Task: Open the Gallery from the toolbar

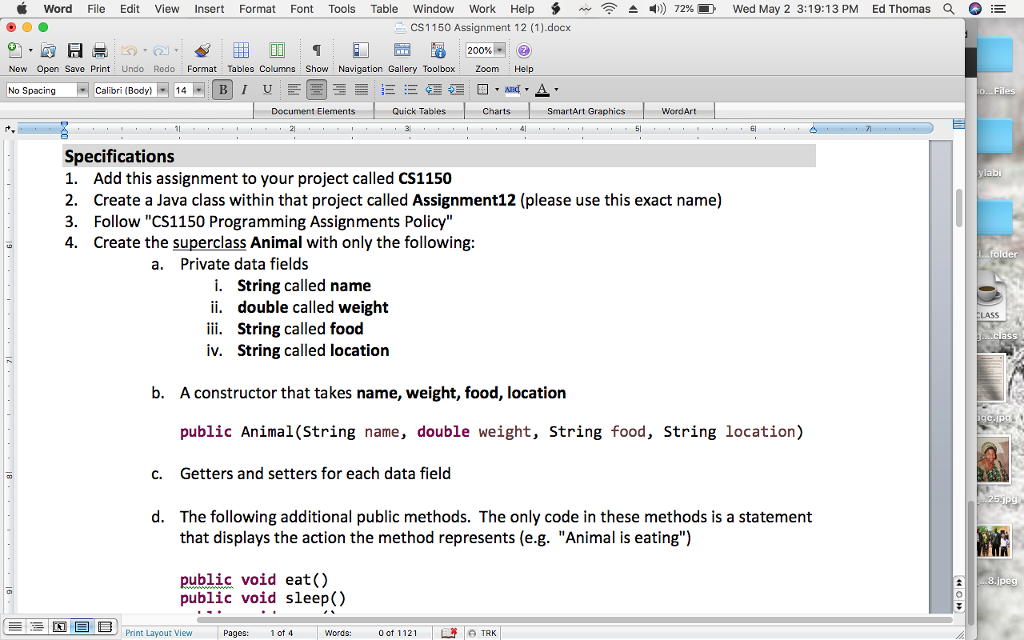Action: (x=402, y=51)
